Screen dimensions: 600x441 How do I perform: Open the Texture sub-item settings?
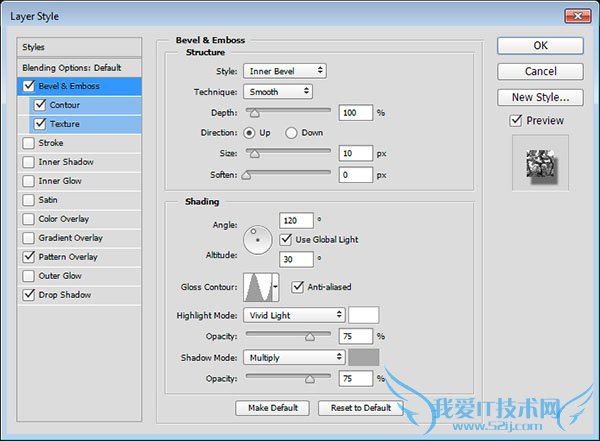pos(64,124)
